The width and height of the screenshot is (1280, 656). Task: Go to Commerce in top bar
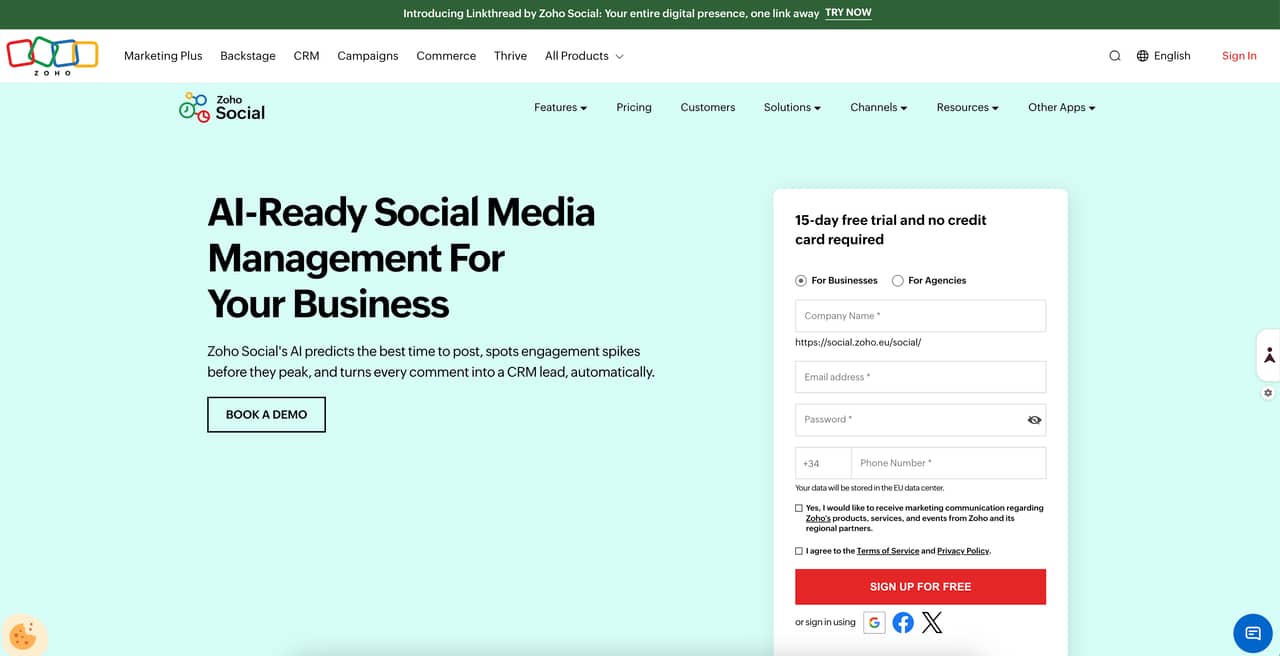(446, 56)
